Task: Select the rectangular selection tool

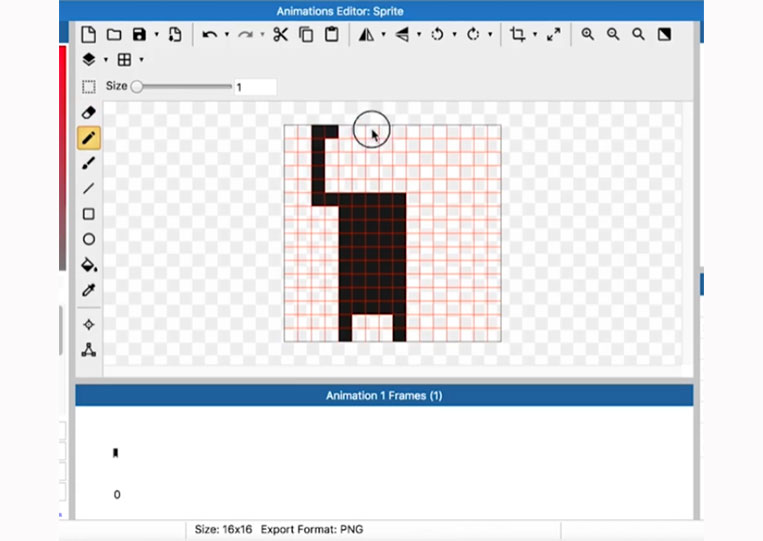Action: click(89, 87)
